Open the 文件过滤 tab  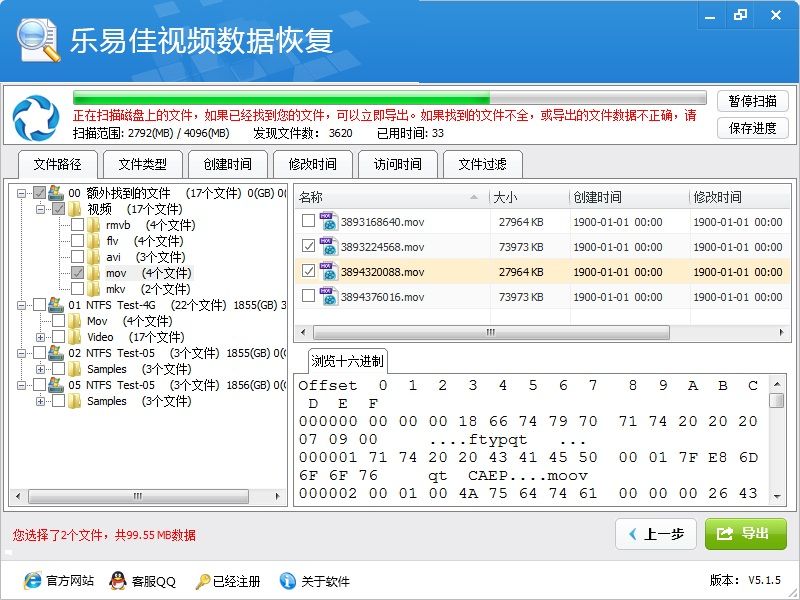[483, 164]
